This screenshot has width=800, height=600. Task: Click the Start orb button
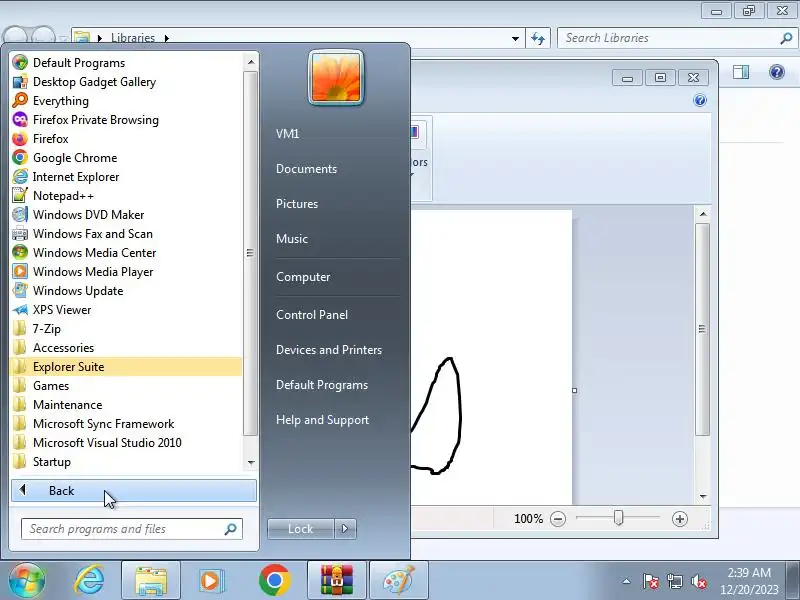[x=27, y=581]
